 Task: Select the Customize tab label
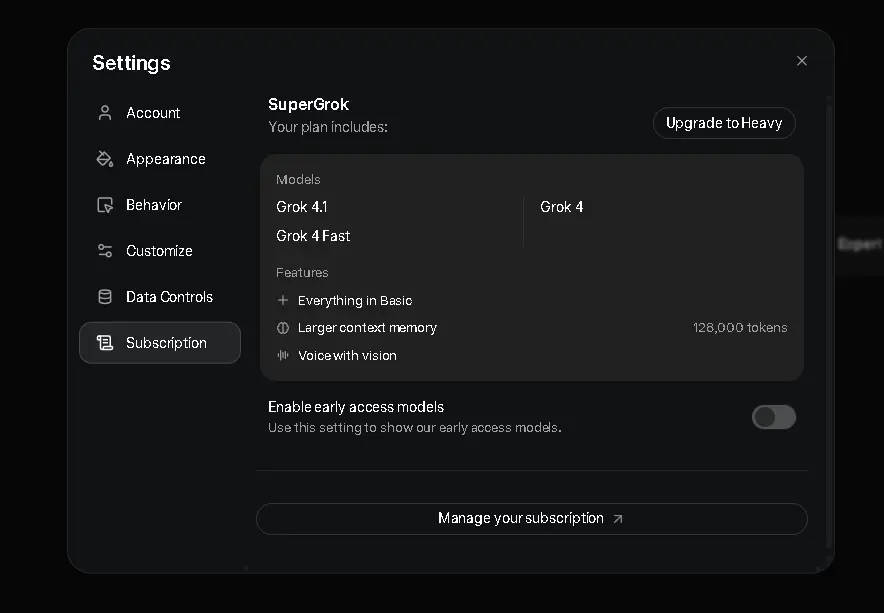pyautogui.click(x=160, y=251)
